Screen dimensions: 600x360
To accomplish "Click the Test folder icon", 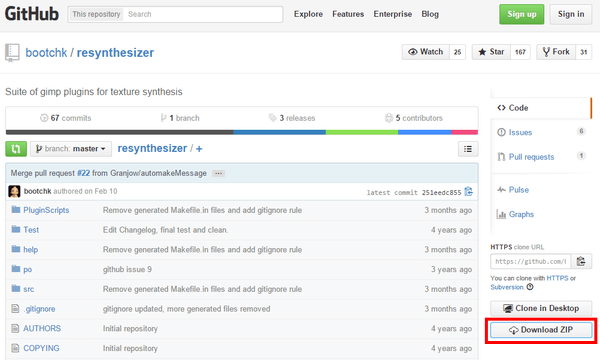I will coord(16,229).
